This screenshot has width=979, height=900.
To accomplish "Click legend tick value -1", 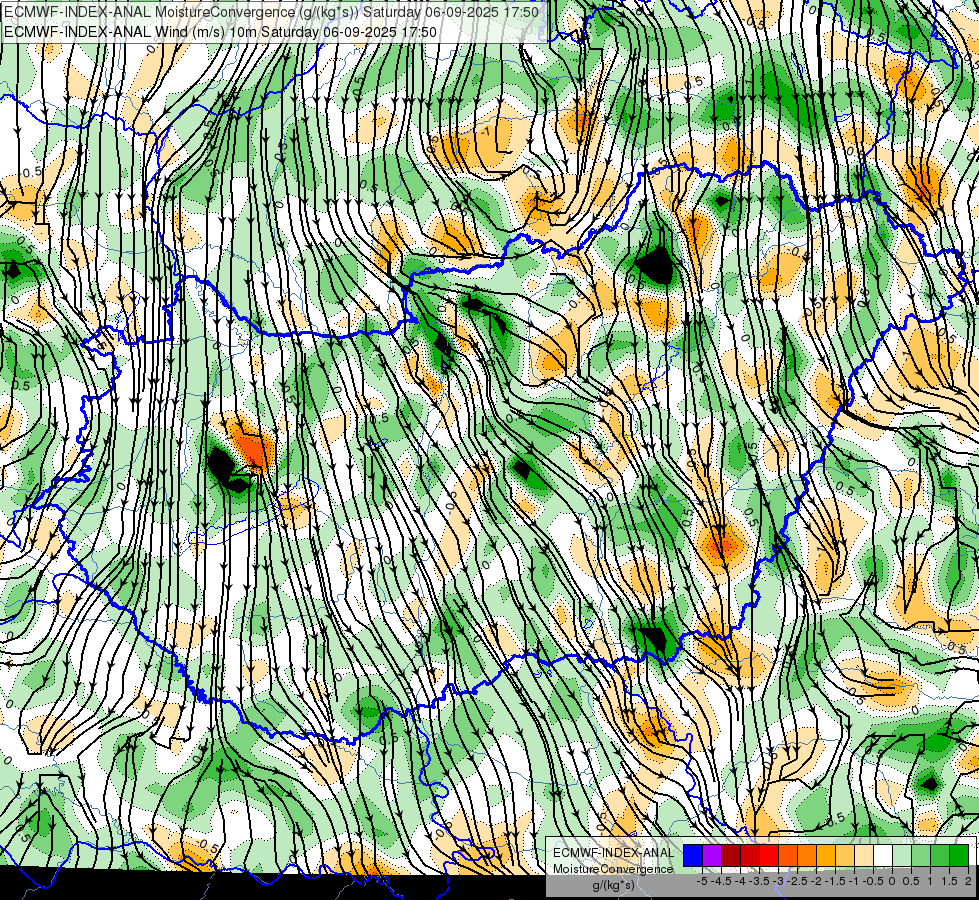I will point(854,881).
